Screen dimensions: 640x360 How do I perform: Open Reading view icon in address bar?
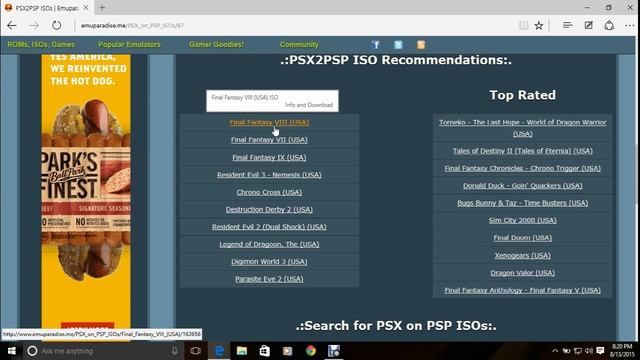tap(523, 25)
